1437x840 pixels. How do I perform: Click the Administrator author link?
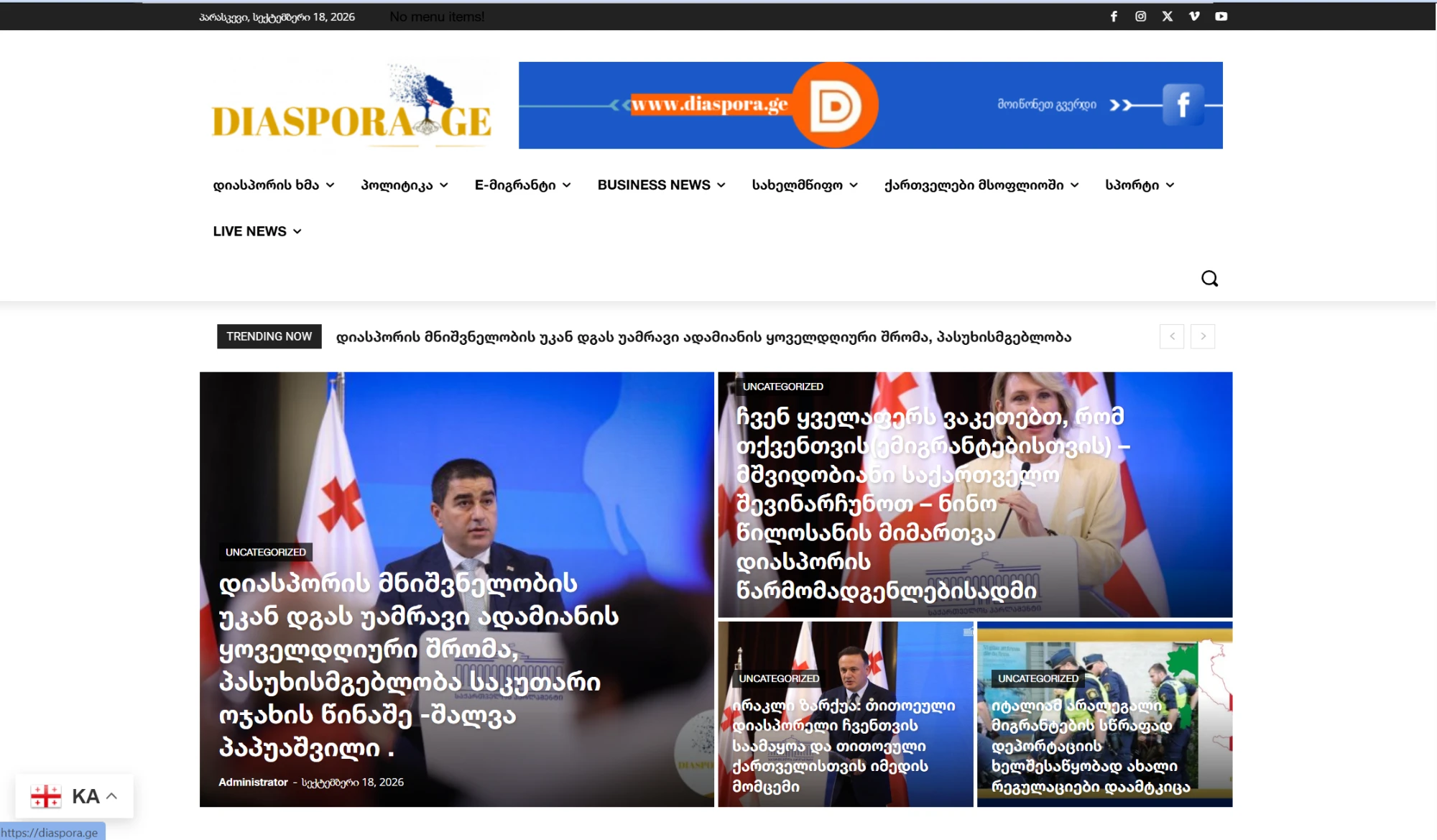[x=253, y=782]
